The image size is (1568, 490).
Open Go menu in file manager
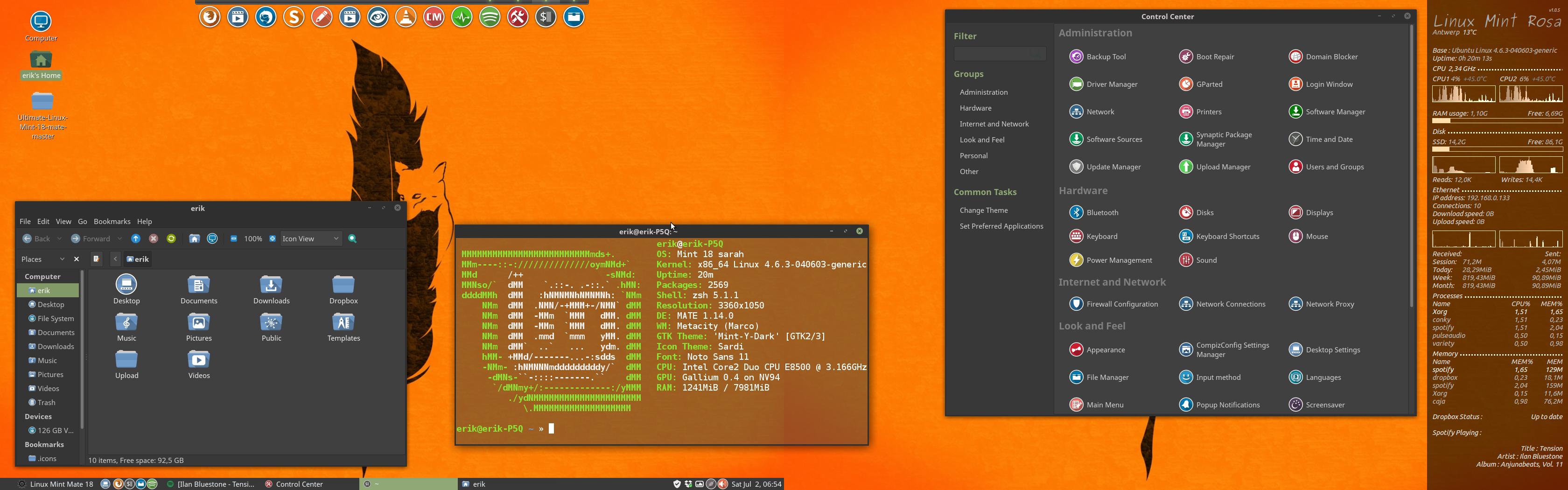point(82,222)
